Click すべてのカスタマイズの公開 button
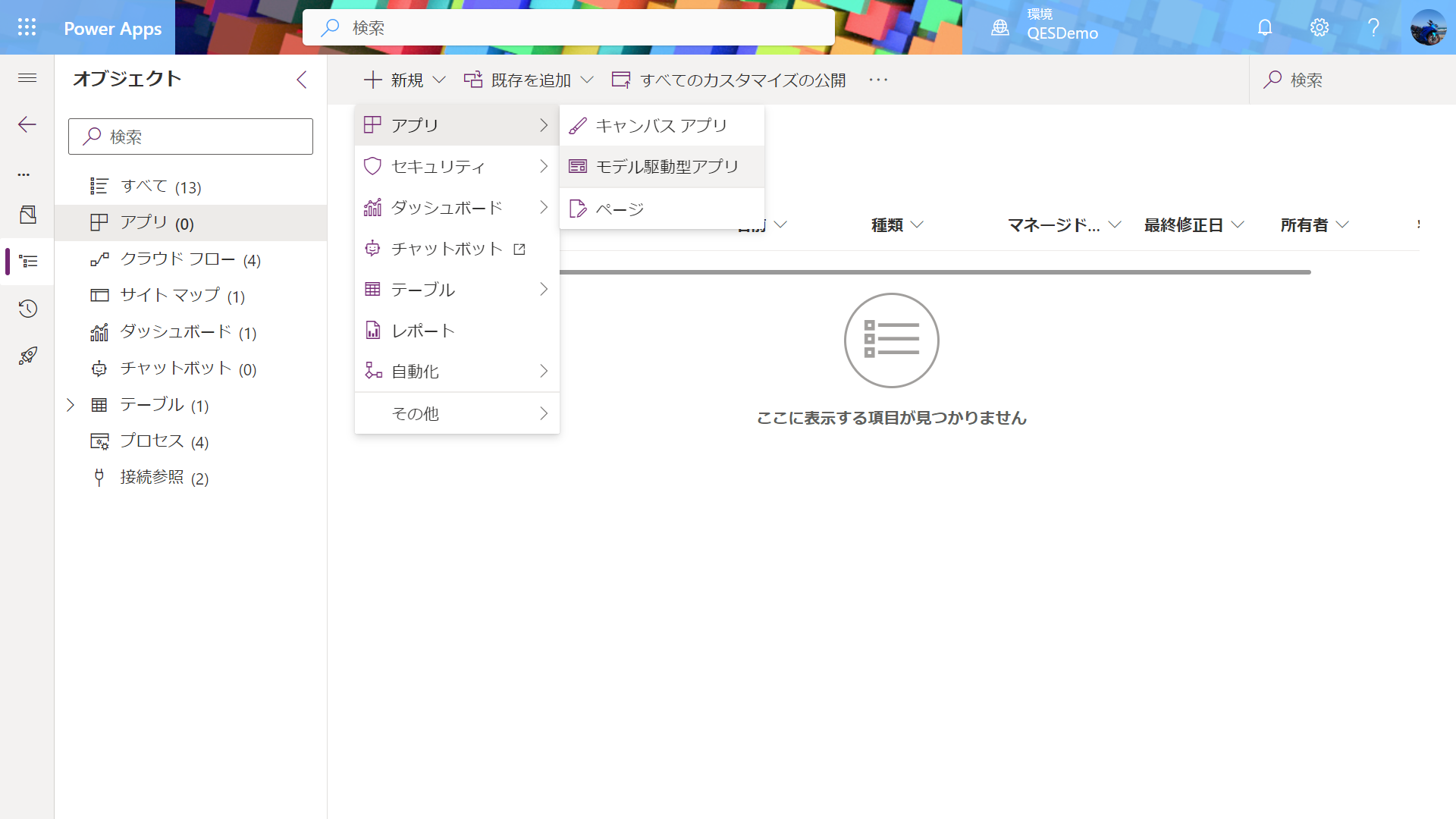Viewport: 1456px width, 819px height. pyautogui.click(x=729, y=80)
